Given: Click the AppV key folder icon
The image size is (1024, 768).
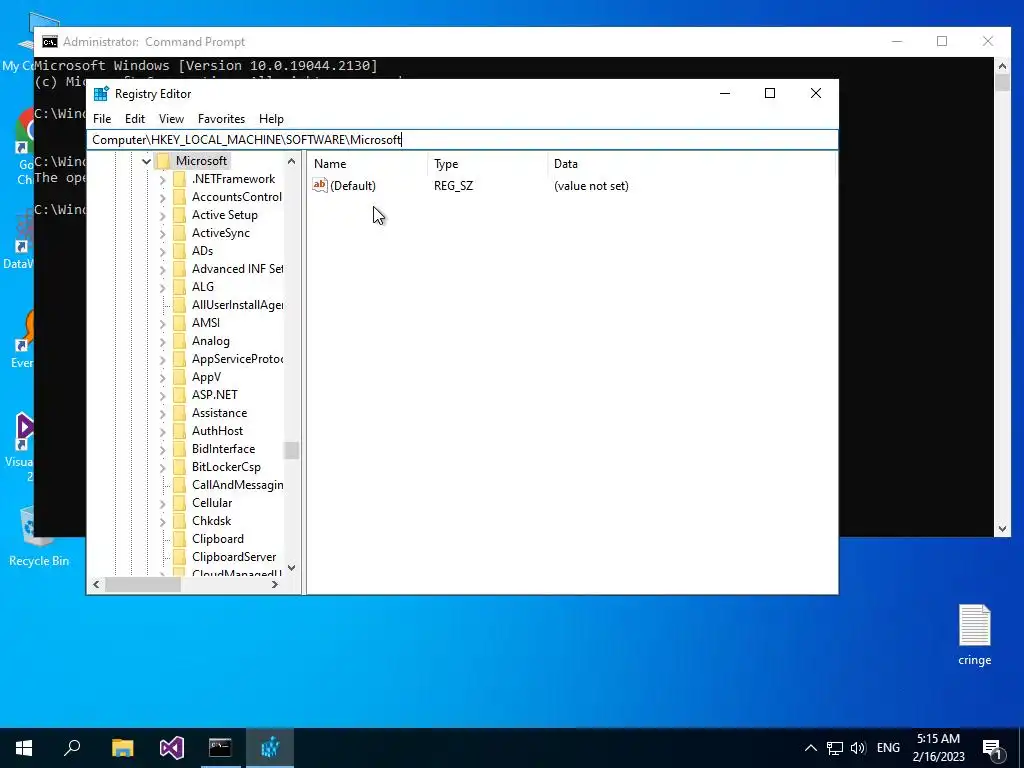Looking at the screenshot, I should pyautogui.click(x=180, y=377).
